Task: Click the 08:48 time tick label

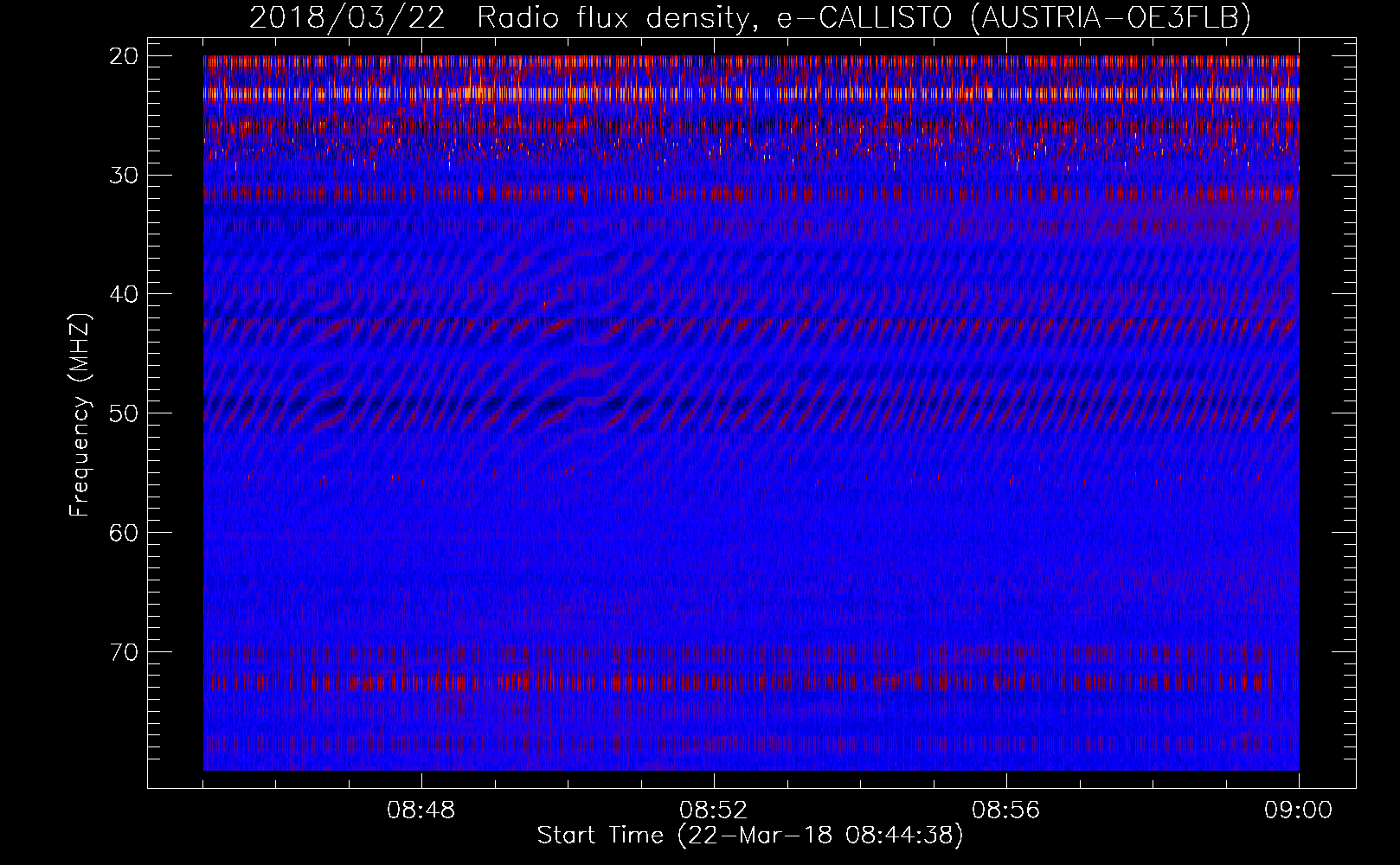Action: [421, 811]
